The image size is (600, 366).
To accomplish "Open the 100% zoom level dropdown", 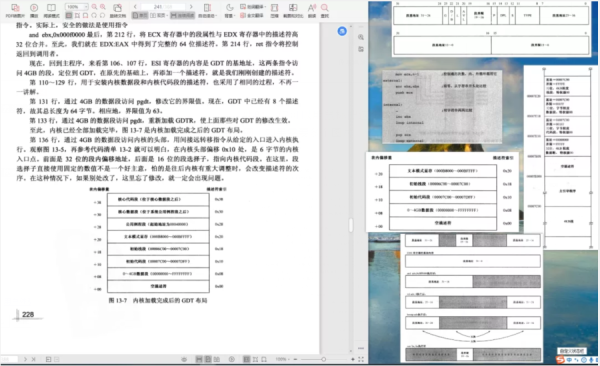I will [x=77, y=7].
